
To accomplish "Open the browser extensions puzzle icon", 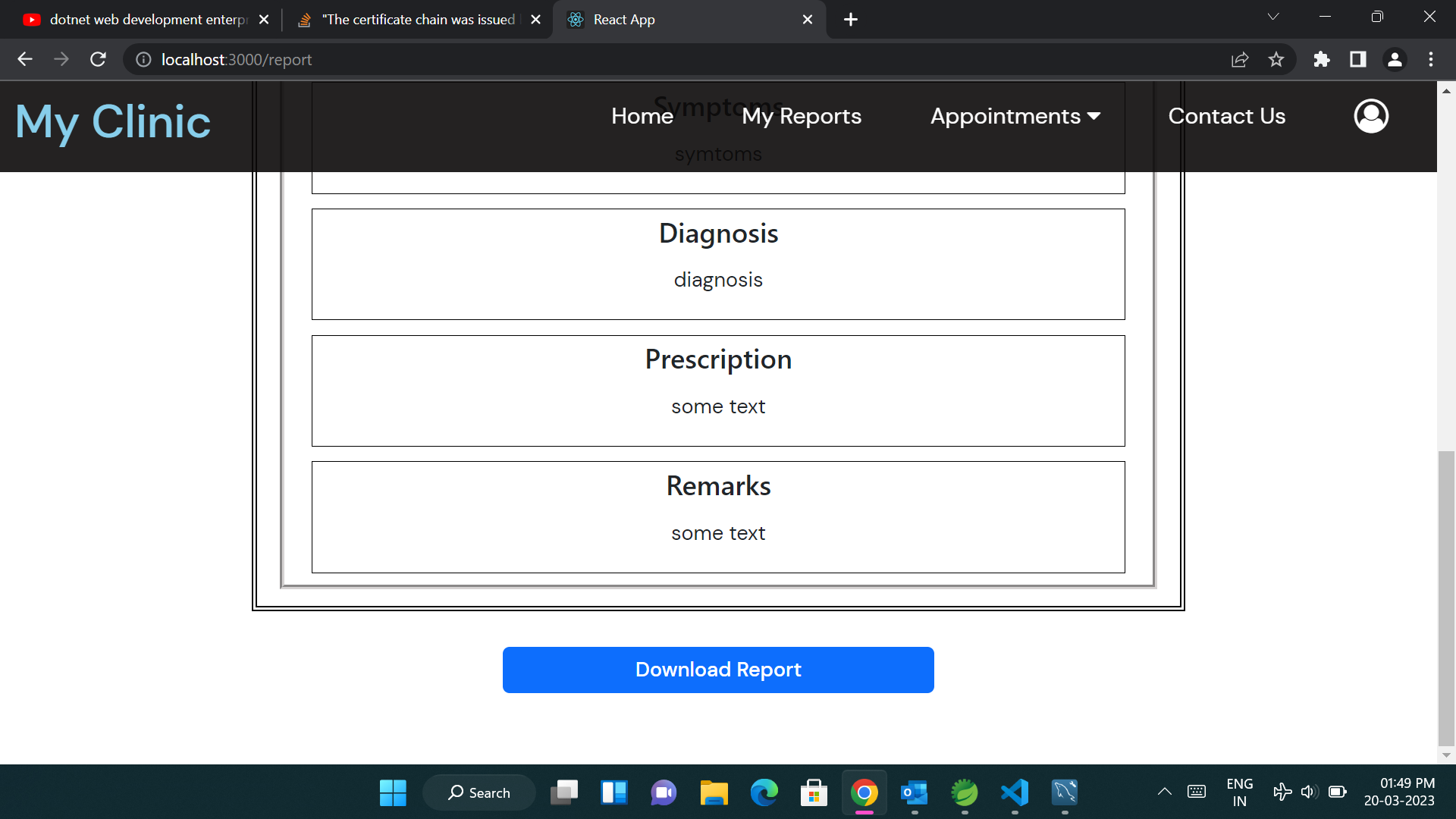I will click(1321, 59).
